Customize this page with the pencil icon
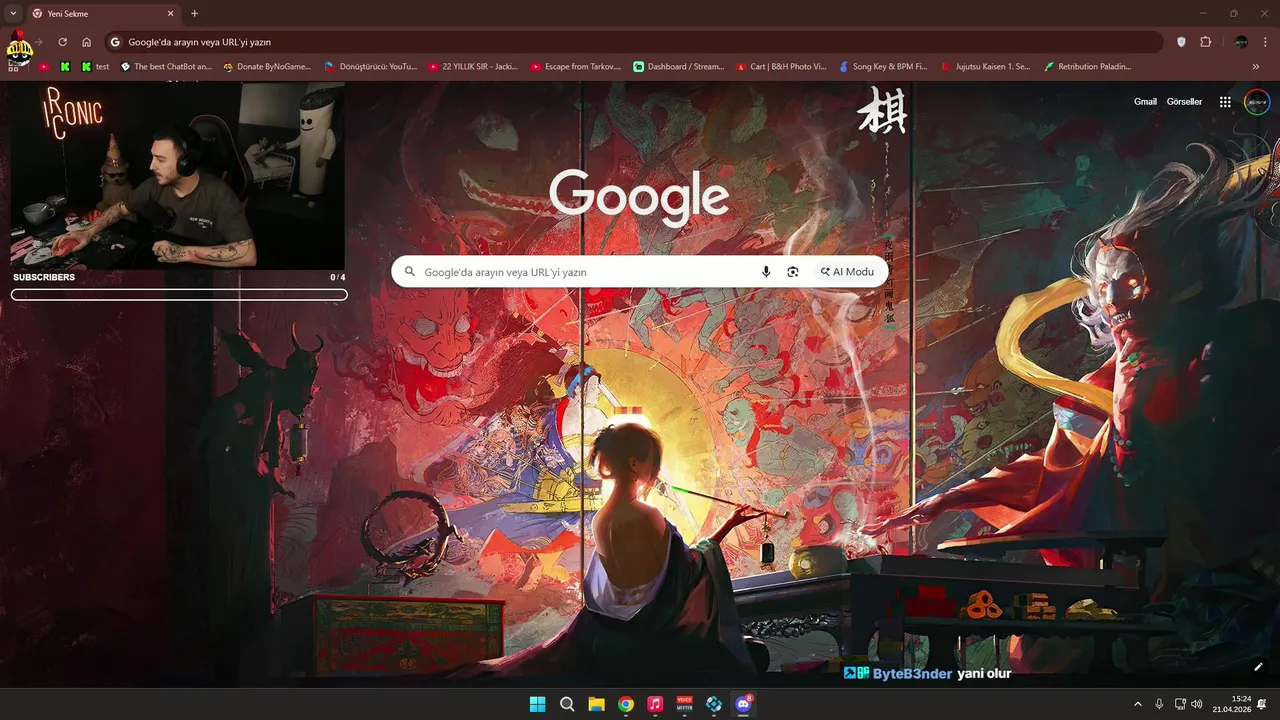This screenshot has width=1280, height=720. click(1258, 667)
